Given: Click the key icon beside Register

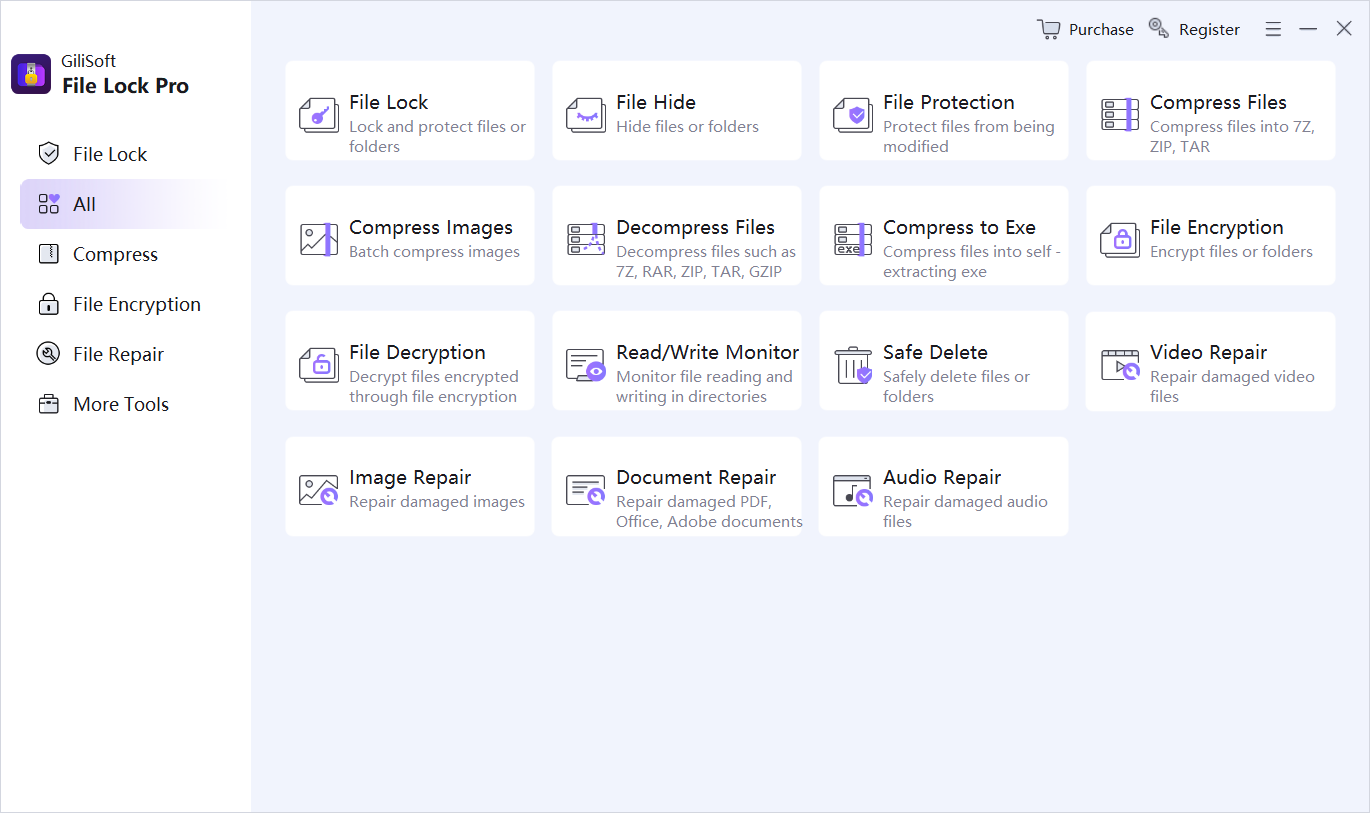Looking at the screenshot, I should (1159, 29).
